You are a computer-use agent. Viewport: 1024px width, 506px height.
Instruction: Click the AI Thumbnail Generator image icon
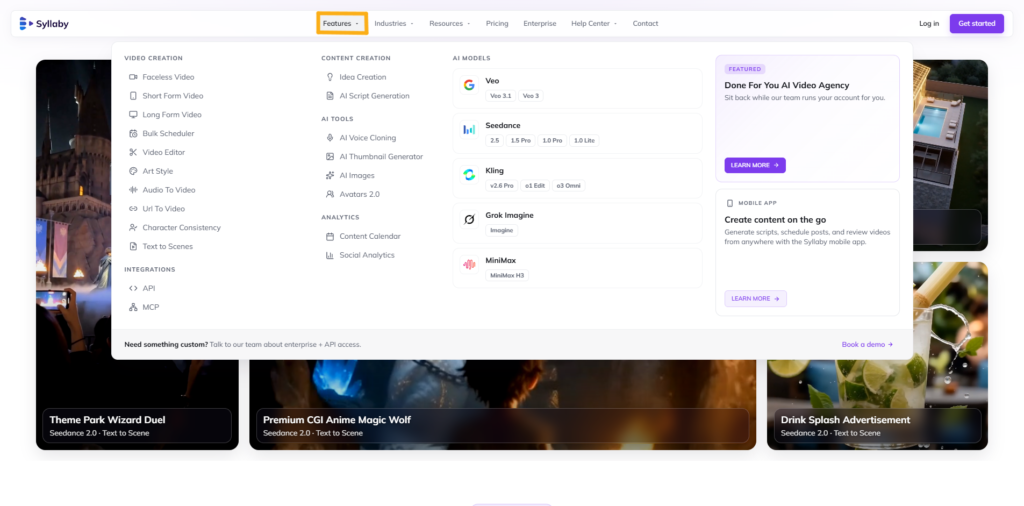coord(330,157)
